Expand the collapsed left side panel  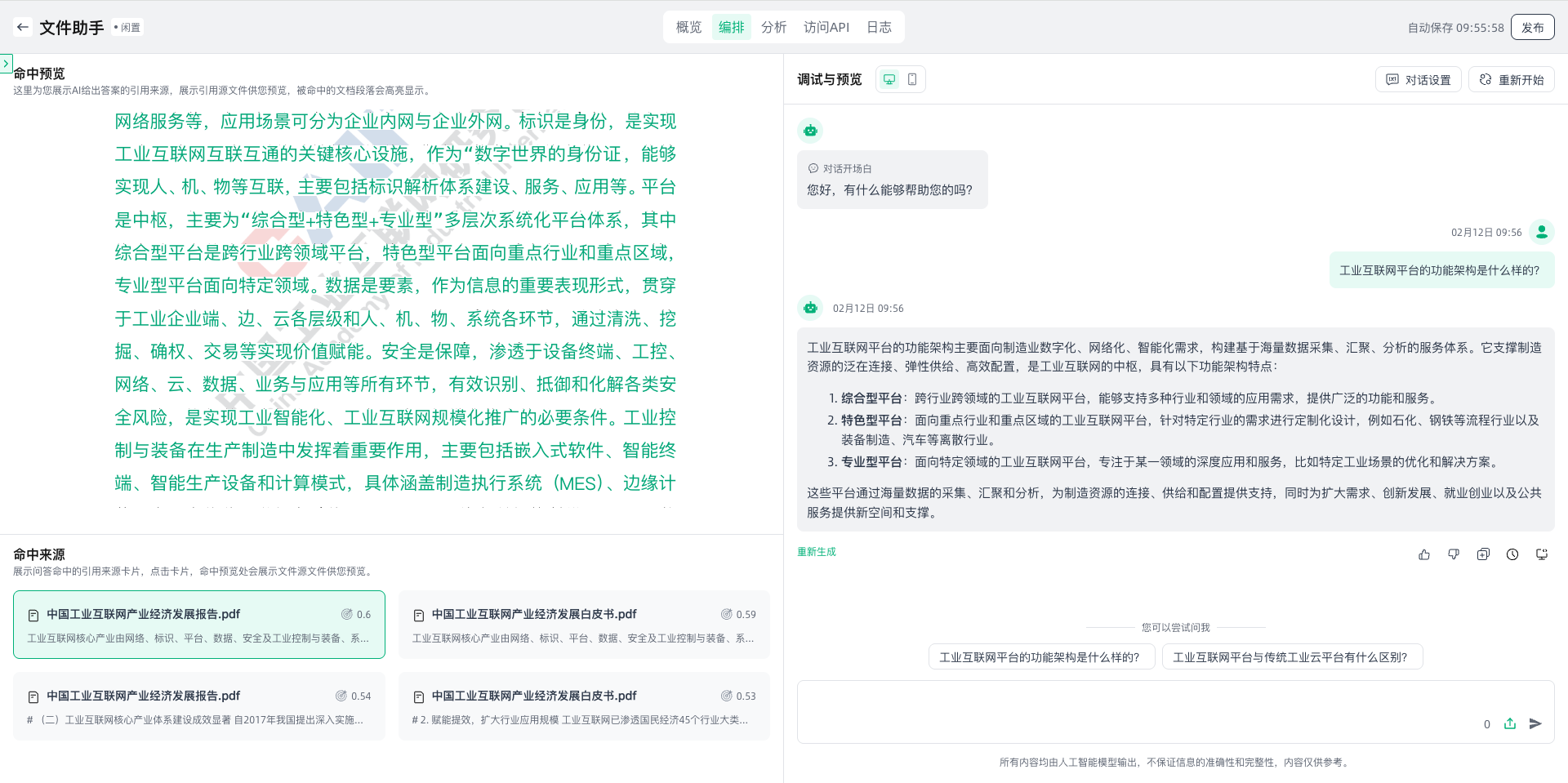7,63
